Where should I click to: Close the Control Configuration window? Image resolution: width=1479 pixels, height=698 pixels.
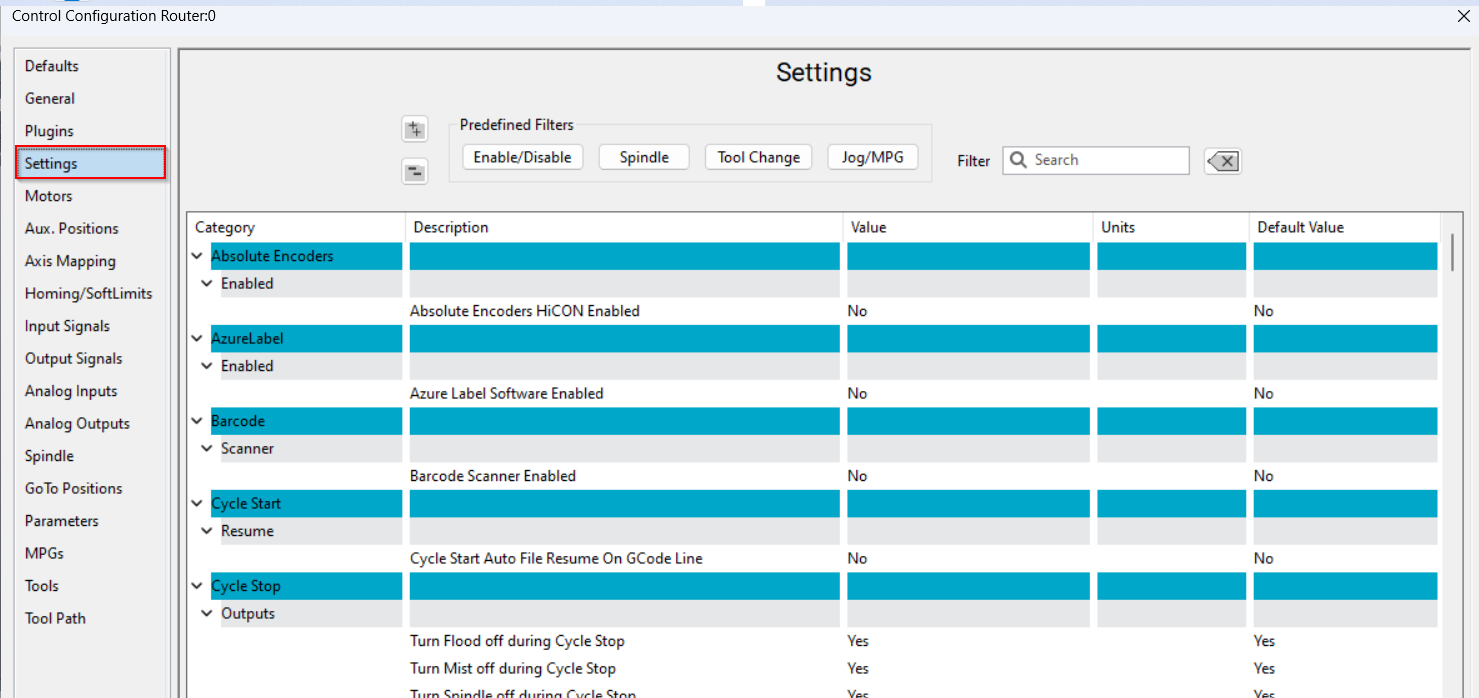click(x=1463, y=16)
